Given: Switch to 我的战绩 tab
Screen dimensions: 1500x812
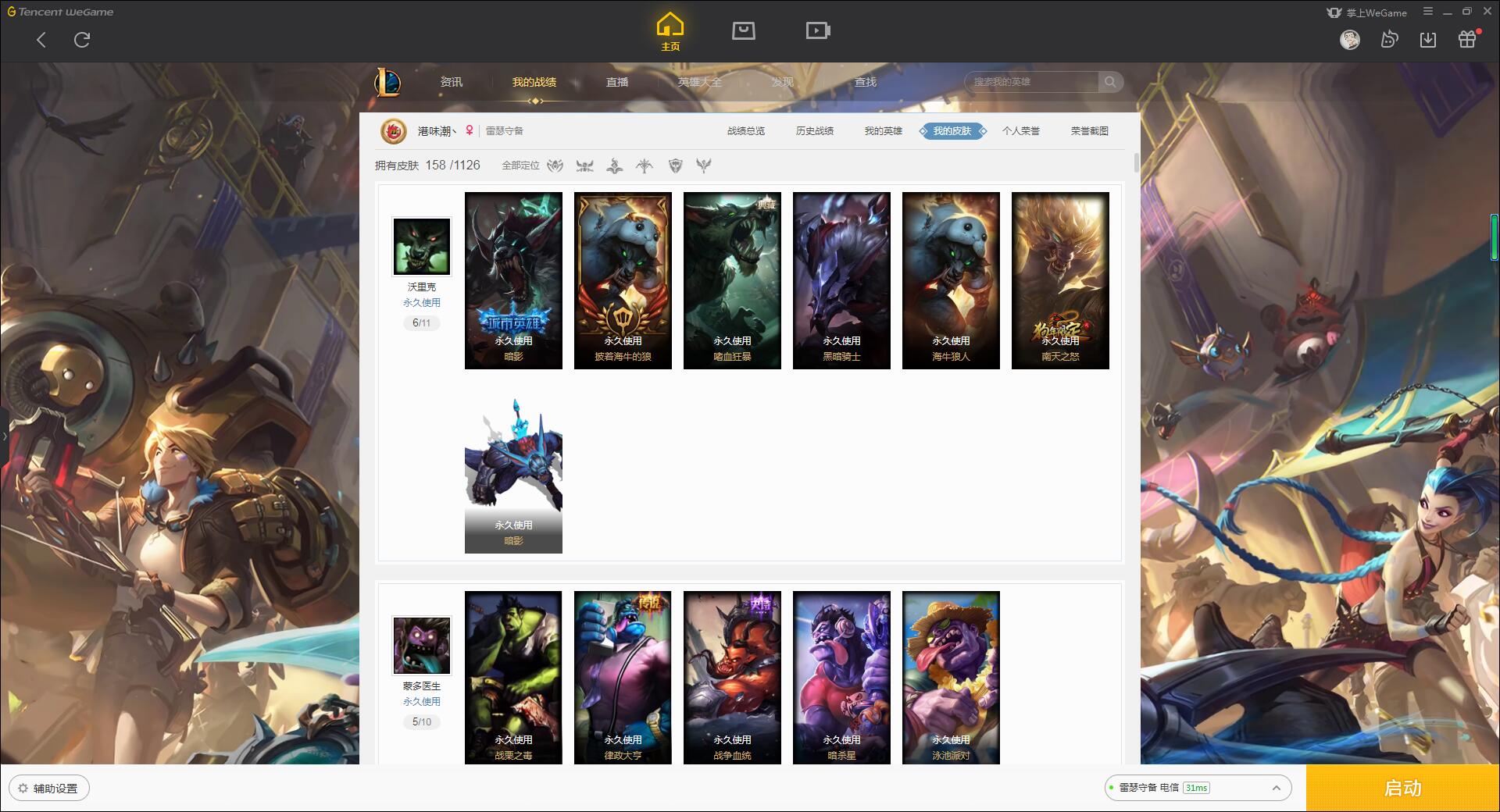Looking at the screenshot, I should [x=534, y=82].
